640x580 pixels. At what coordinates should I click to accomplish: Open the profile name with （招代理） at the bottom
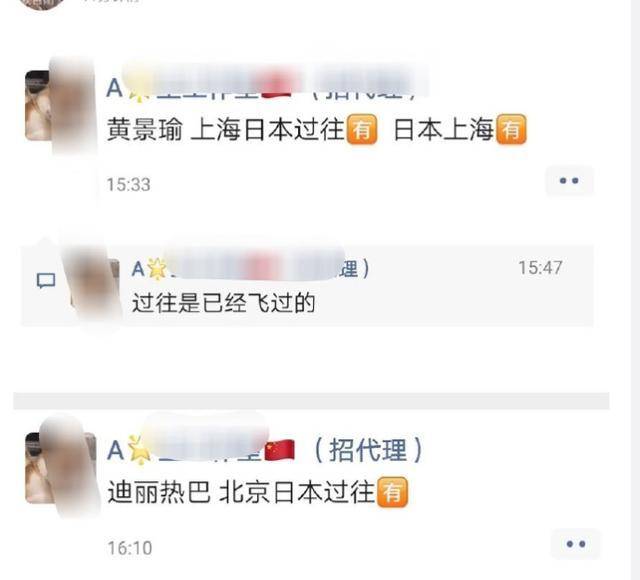pos(264,450)
